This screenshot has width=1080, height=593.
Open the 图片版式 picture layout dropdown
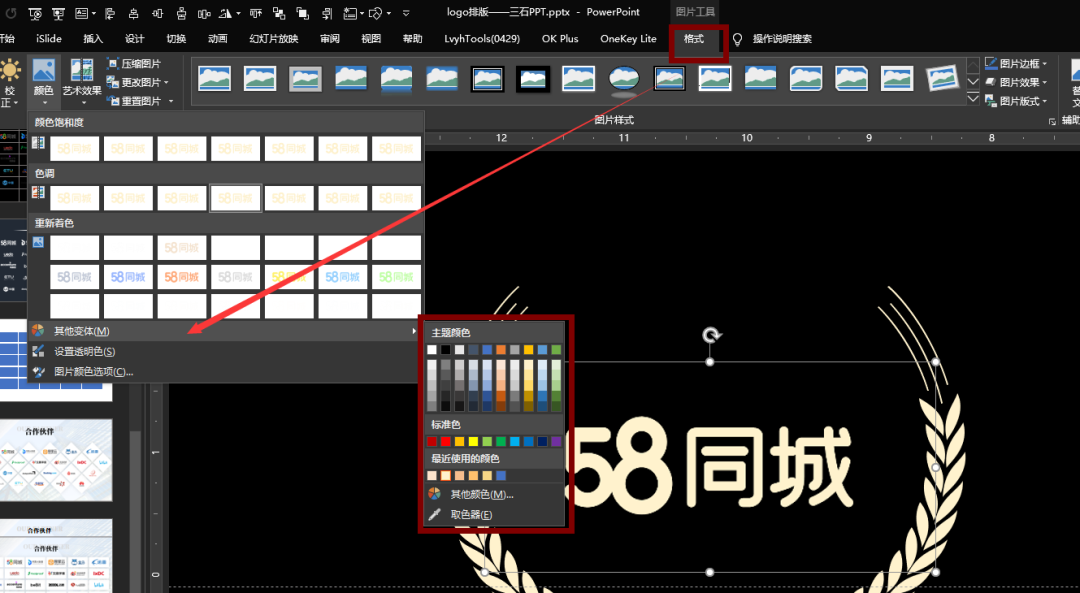pos(1016,101)
